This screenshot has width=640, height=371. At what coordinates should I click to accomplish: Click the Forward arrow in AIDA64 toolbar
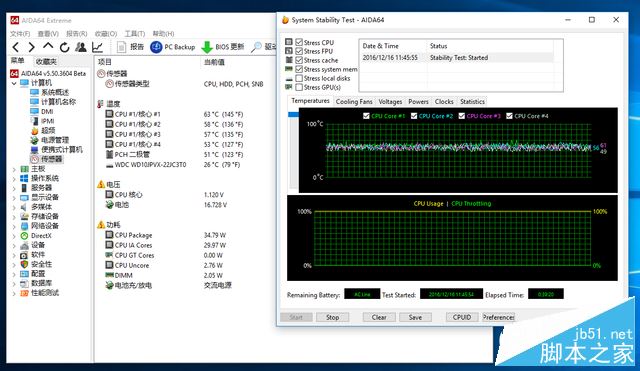click(x=32, y=47)
